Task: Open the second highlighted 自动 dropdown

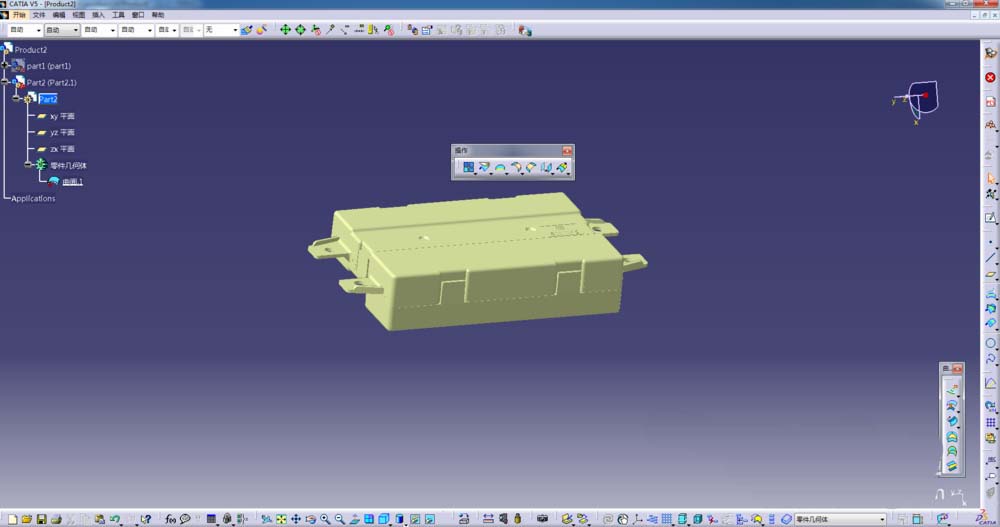Action: (75, 30)
